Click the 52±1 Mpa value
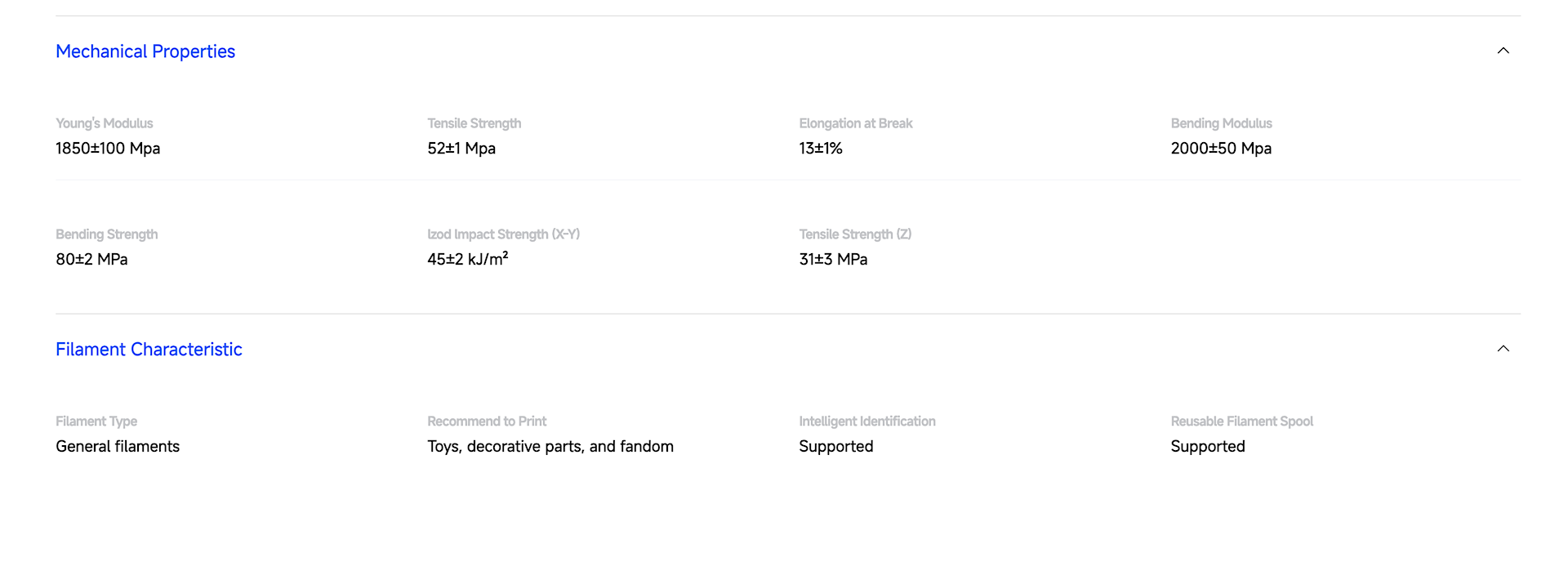 pos(461,149)
